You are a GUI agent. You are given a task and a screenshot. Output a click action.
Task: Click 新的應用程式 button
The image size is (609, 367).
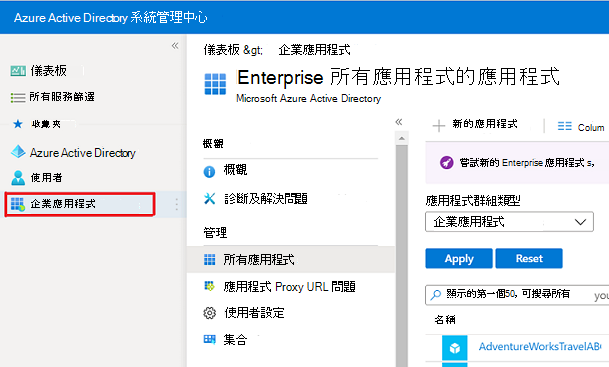coord(476,125)
